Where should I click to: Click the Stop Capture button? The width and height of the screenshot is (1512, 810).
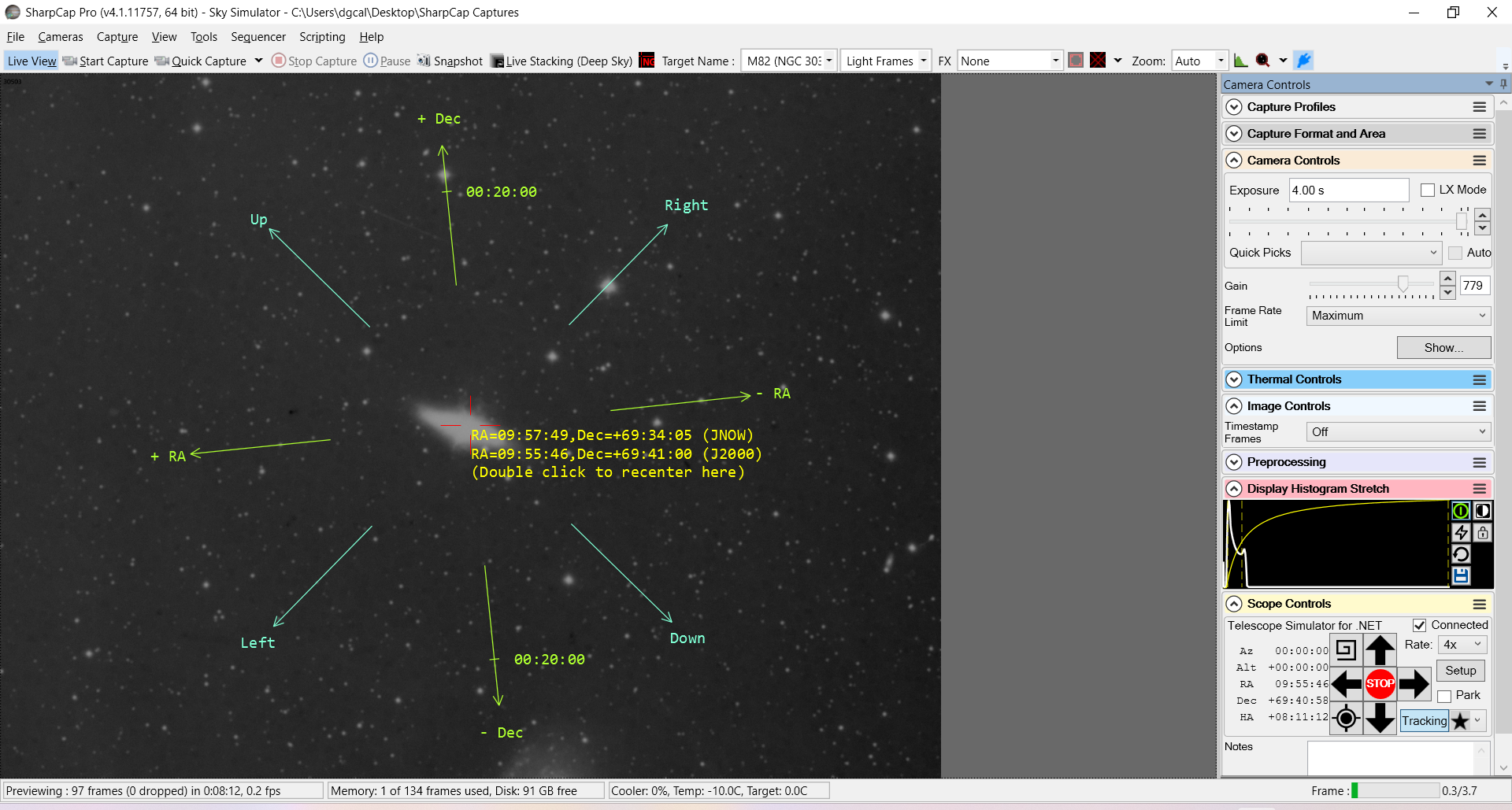[314, 61]
